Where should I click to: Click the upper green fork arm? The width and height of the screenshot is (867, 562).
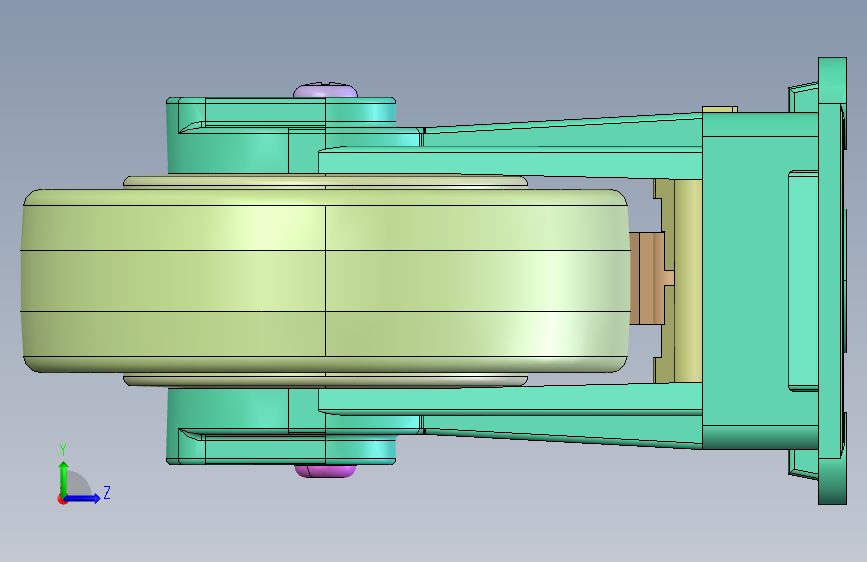[509, 162]
